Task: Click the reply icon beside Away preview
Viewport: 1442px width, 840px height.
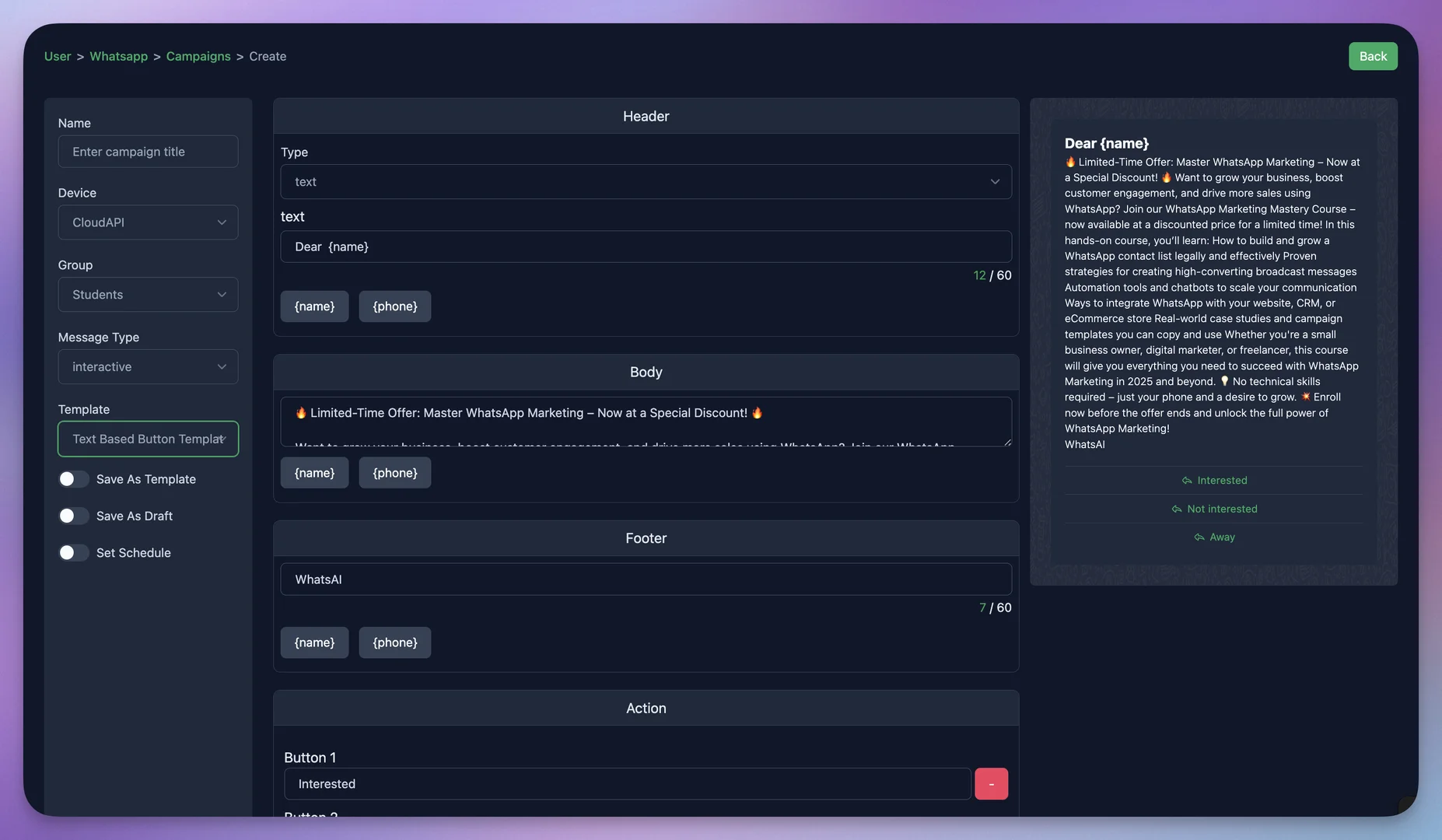Action: coord(1199,537)
